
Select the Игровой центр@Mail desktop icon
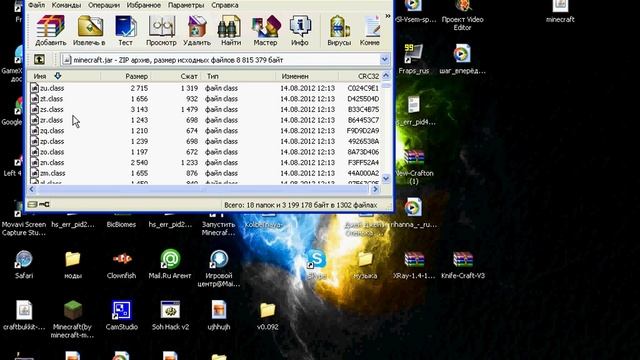coord(219,268)
